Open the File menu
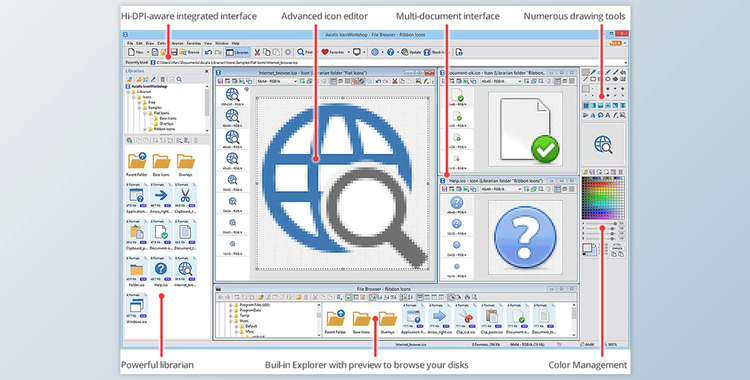The image size is (750, 380). coord(130,43)
